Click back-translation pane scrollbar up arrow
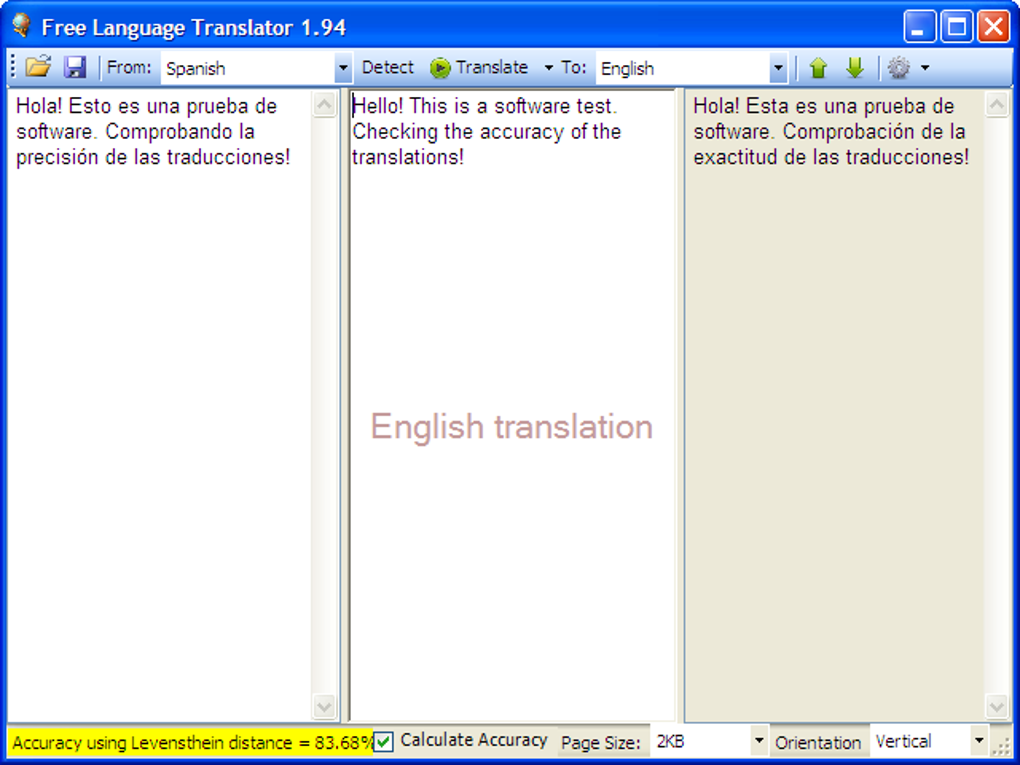This screenshot has width=1020, height=765. [x=997, y=104]
